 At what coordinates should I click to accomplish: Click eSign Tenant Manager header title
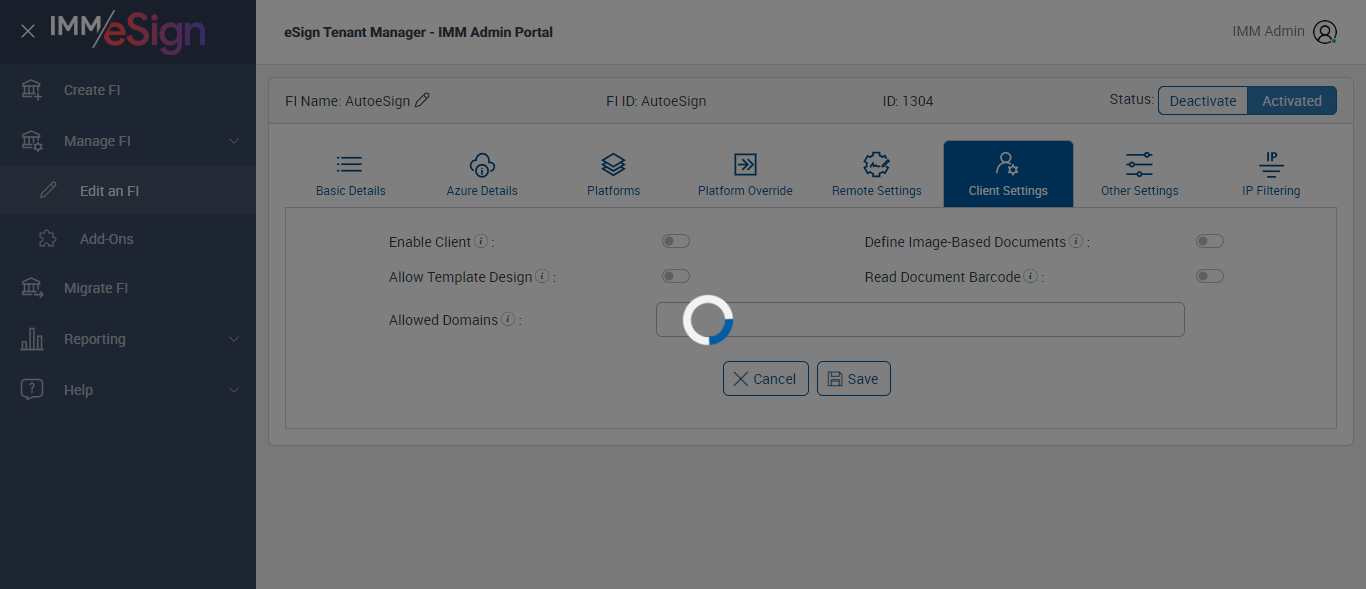pos(418,32)
